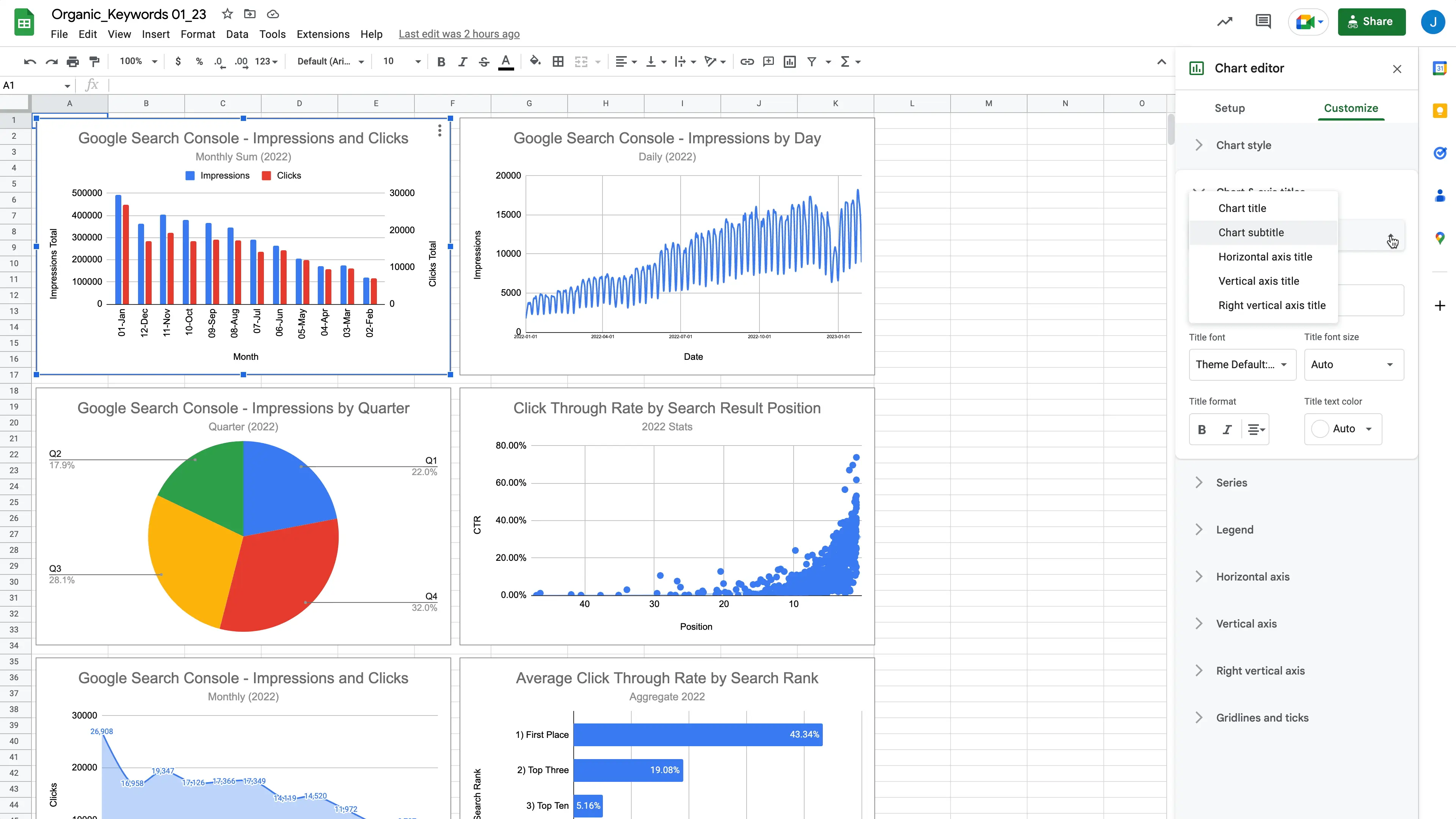This screenshot has height=819, width=1456.
Task: Expand the Series section
Action: [1232, 482]
